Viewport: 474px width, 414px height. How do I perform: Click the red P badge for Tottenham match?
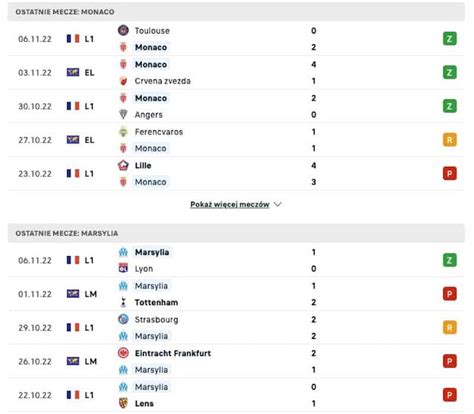(449, 294)
